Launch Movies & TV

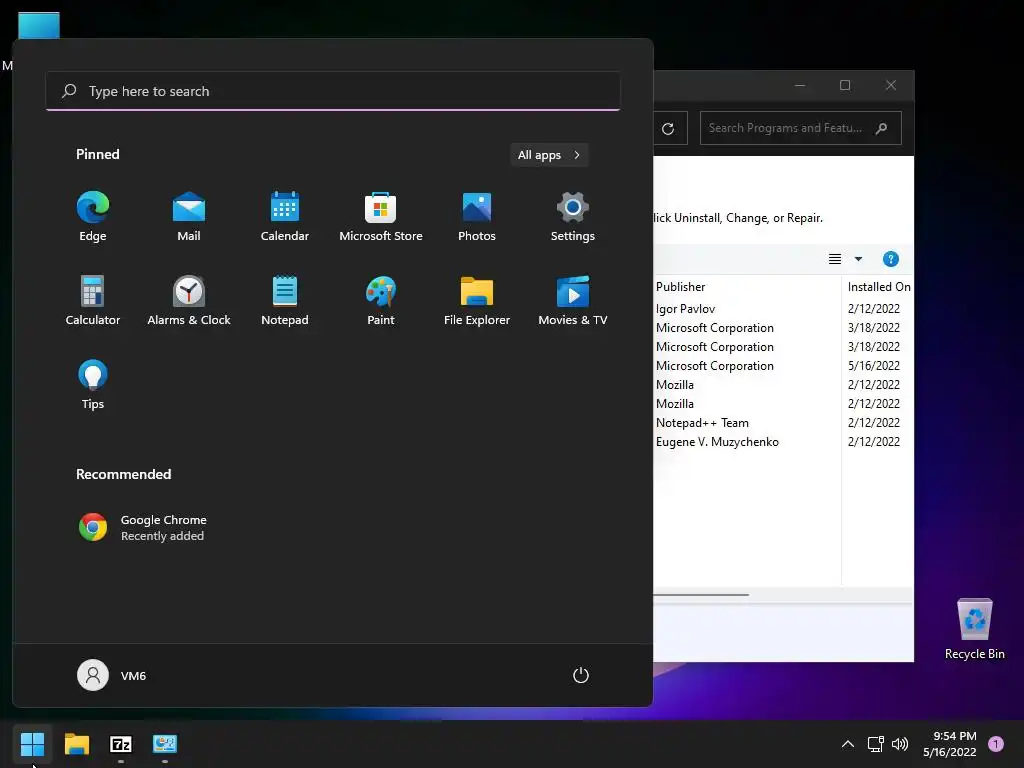[573, 300]
